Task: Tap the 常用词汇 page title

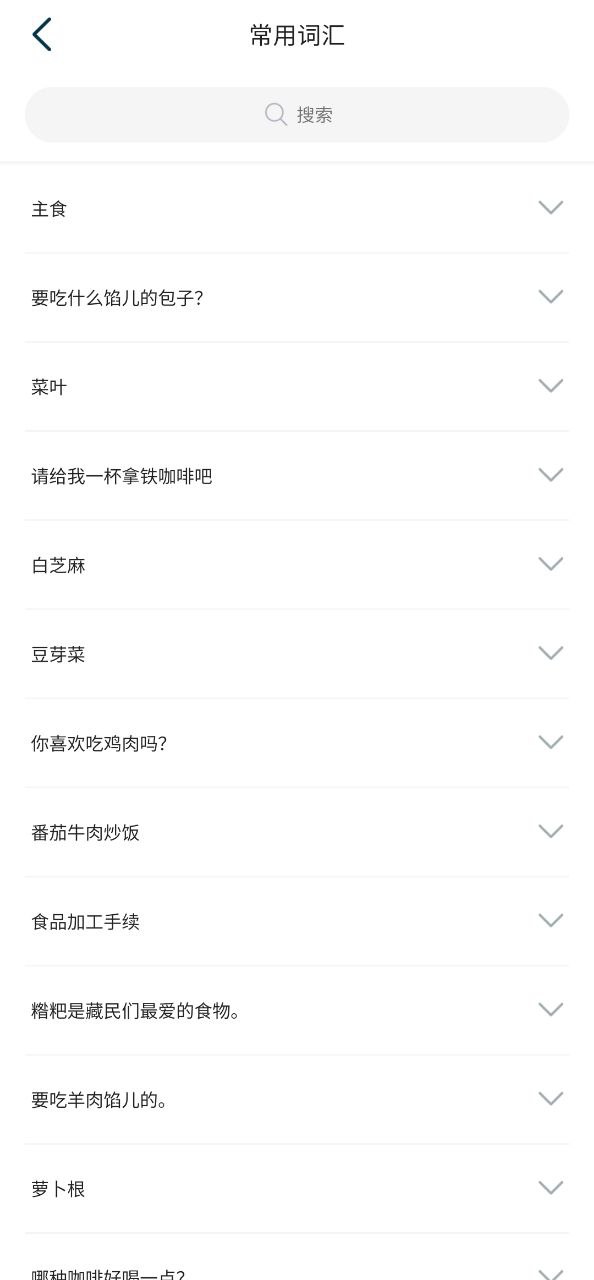Action: (x=297, y=35)
